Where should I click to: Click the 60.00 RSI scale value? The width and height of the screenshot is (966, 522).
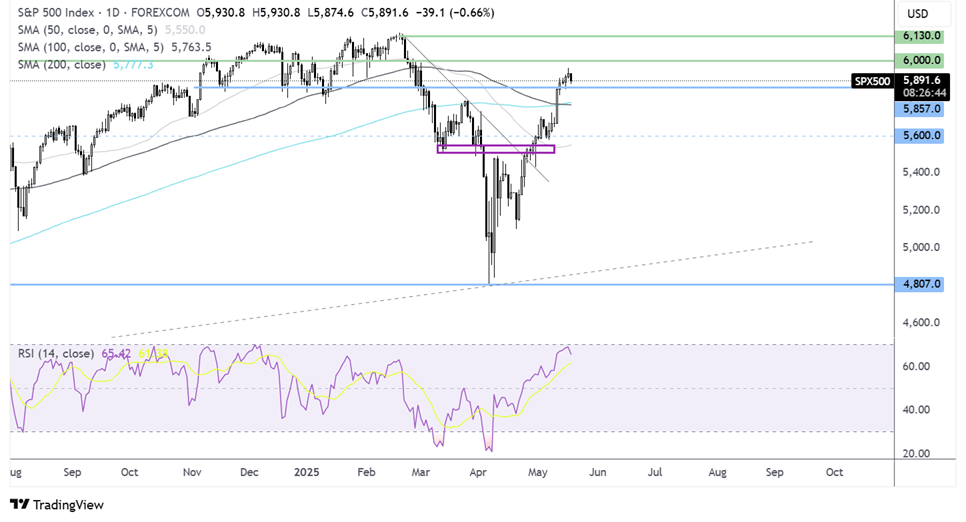(x=918, y=366)
